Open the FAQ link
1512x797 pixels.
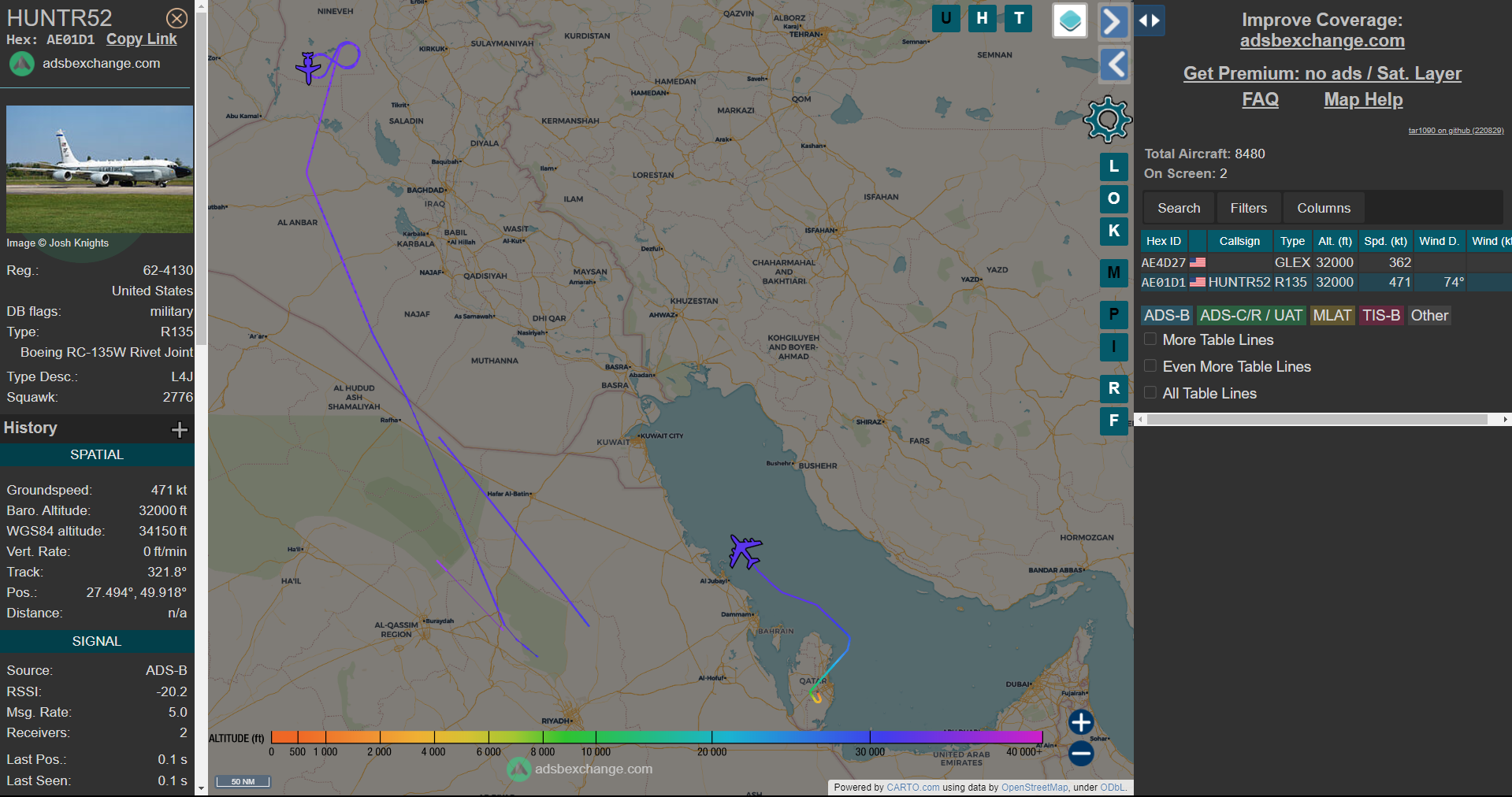(x=1261, y=99)
